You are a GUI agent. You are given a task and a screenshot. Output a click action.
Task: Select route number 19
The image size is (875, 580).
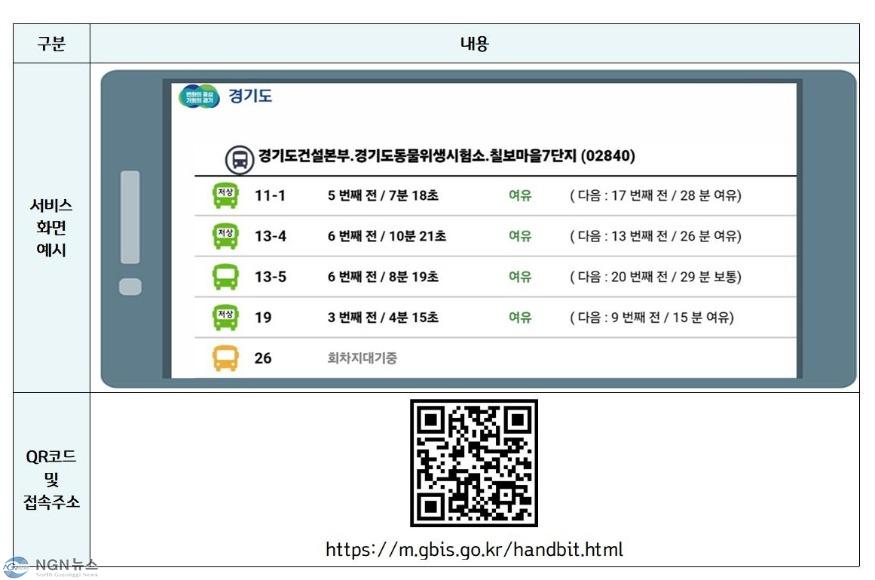tap(263, 318)
